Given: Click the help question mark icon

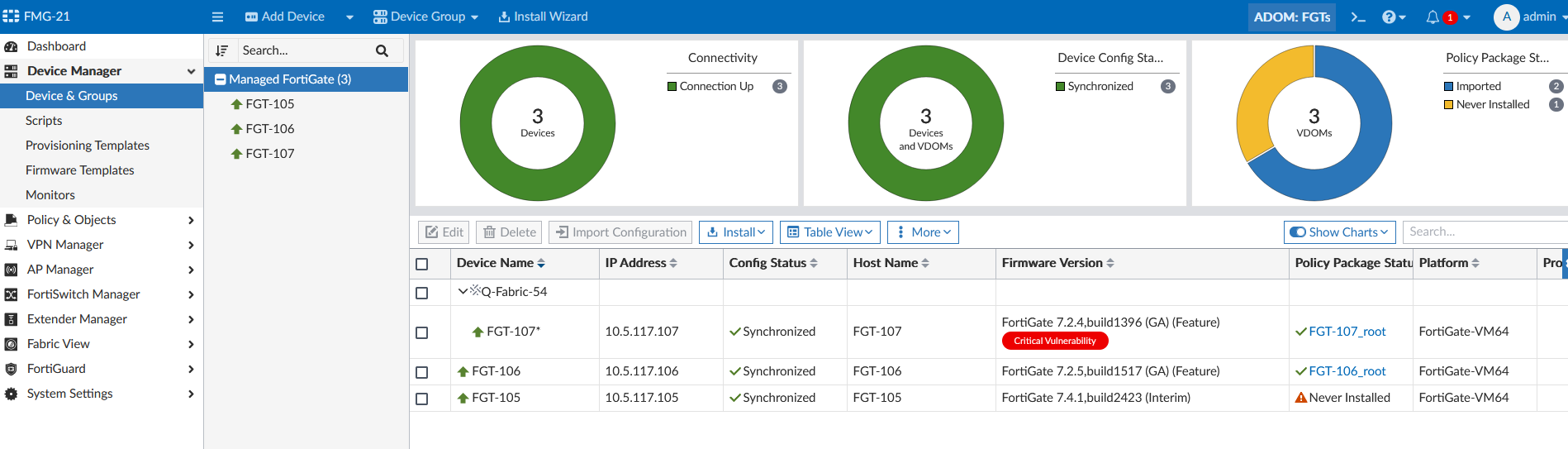Looking at the screenshot, I should click(x=1390, y=17).
